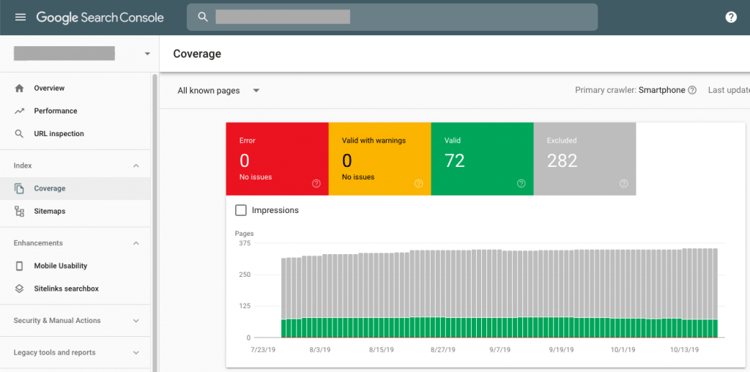Click the Sitemaps tree icon

(x=19, y=211)
